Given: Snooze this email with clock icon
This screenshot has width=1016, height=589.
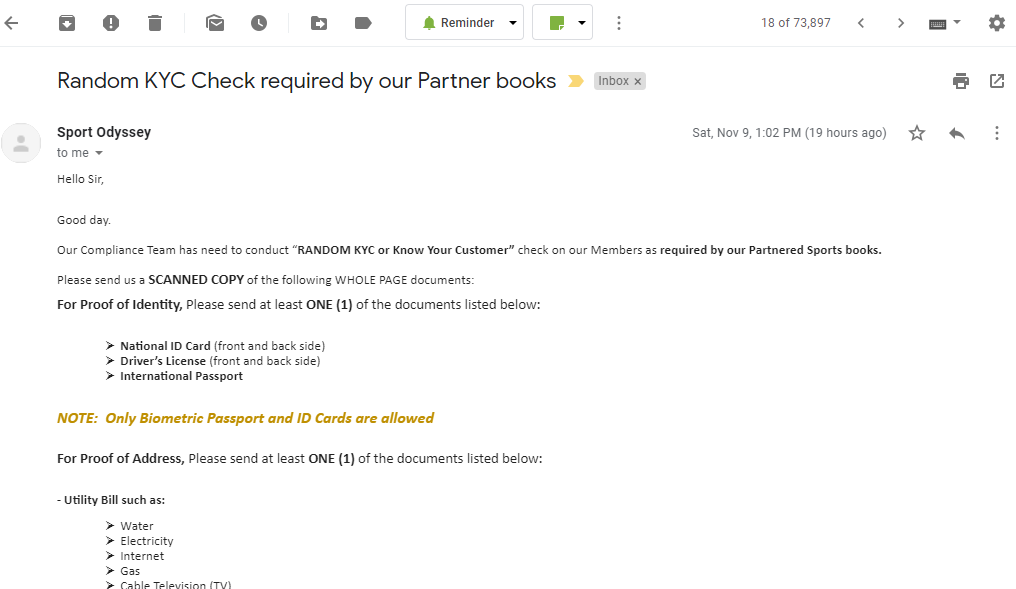Looking at the screenshot, I should pos(259,23).
